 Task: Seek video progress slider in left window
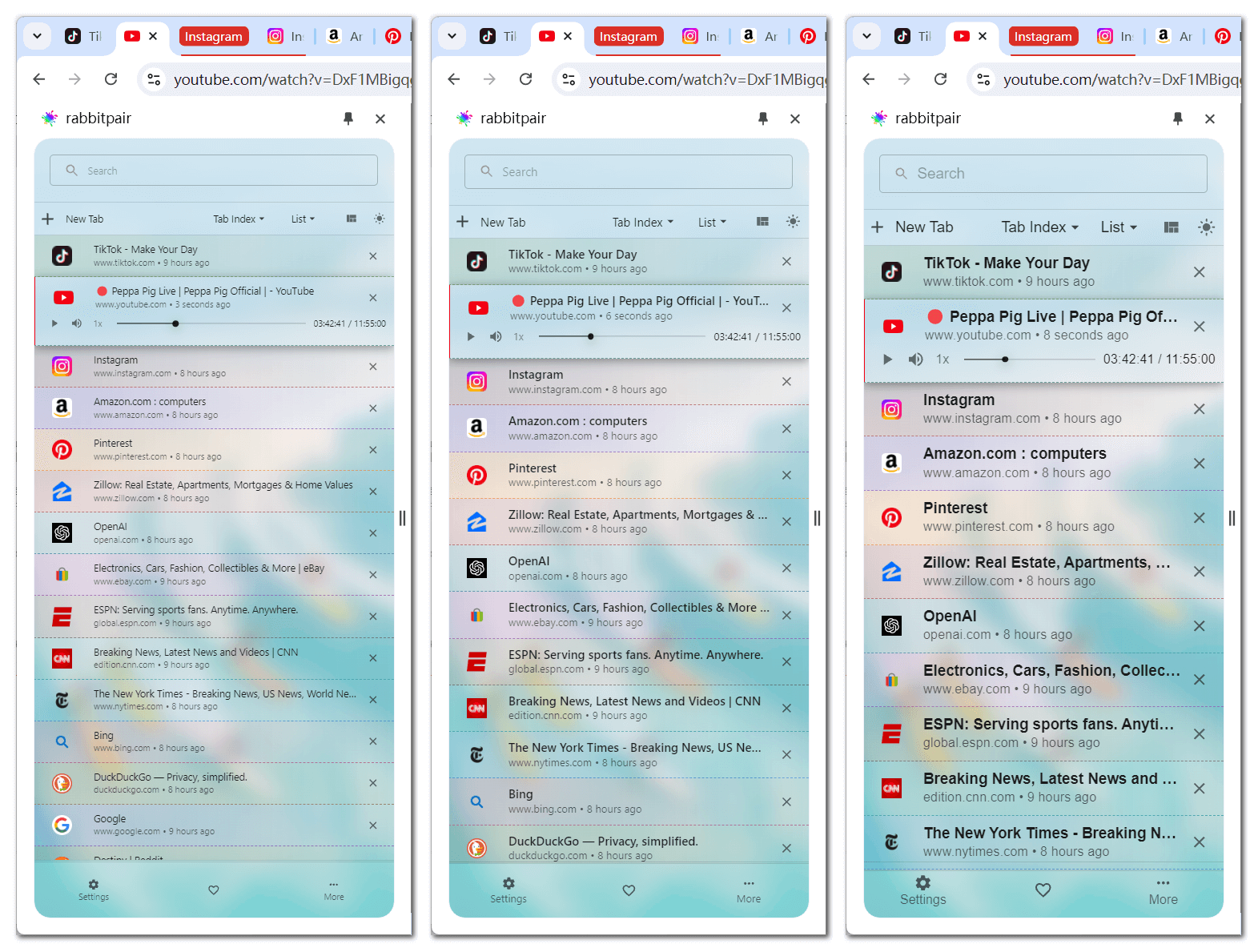click(x=211, y=323)
